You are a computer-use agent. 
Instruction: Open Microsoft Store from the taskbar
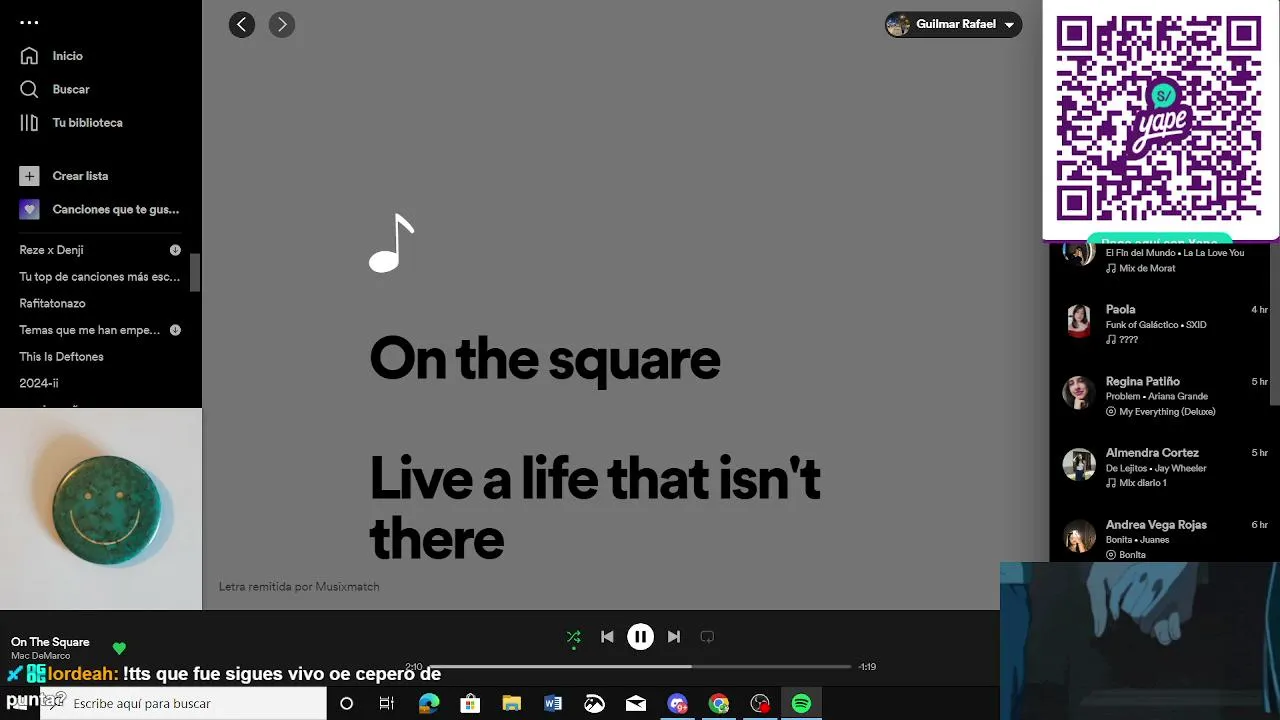[x=470, y=703]
